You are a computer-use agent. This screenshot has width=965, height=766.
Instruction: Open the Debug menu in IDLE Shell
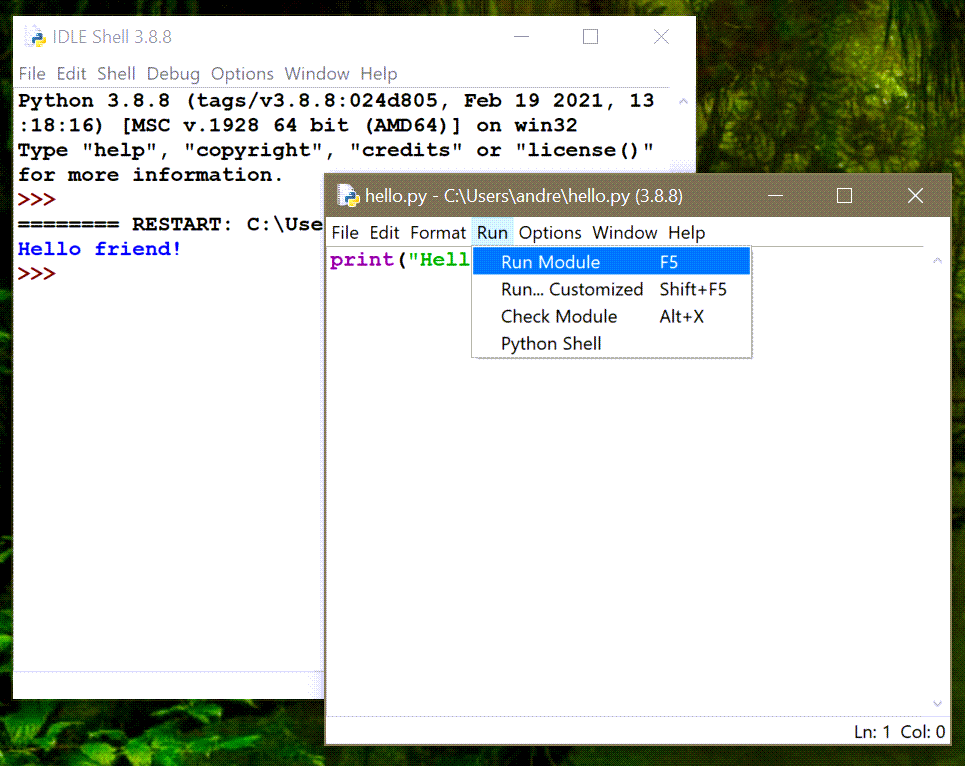tap(173, 74)
